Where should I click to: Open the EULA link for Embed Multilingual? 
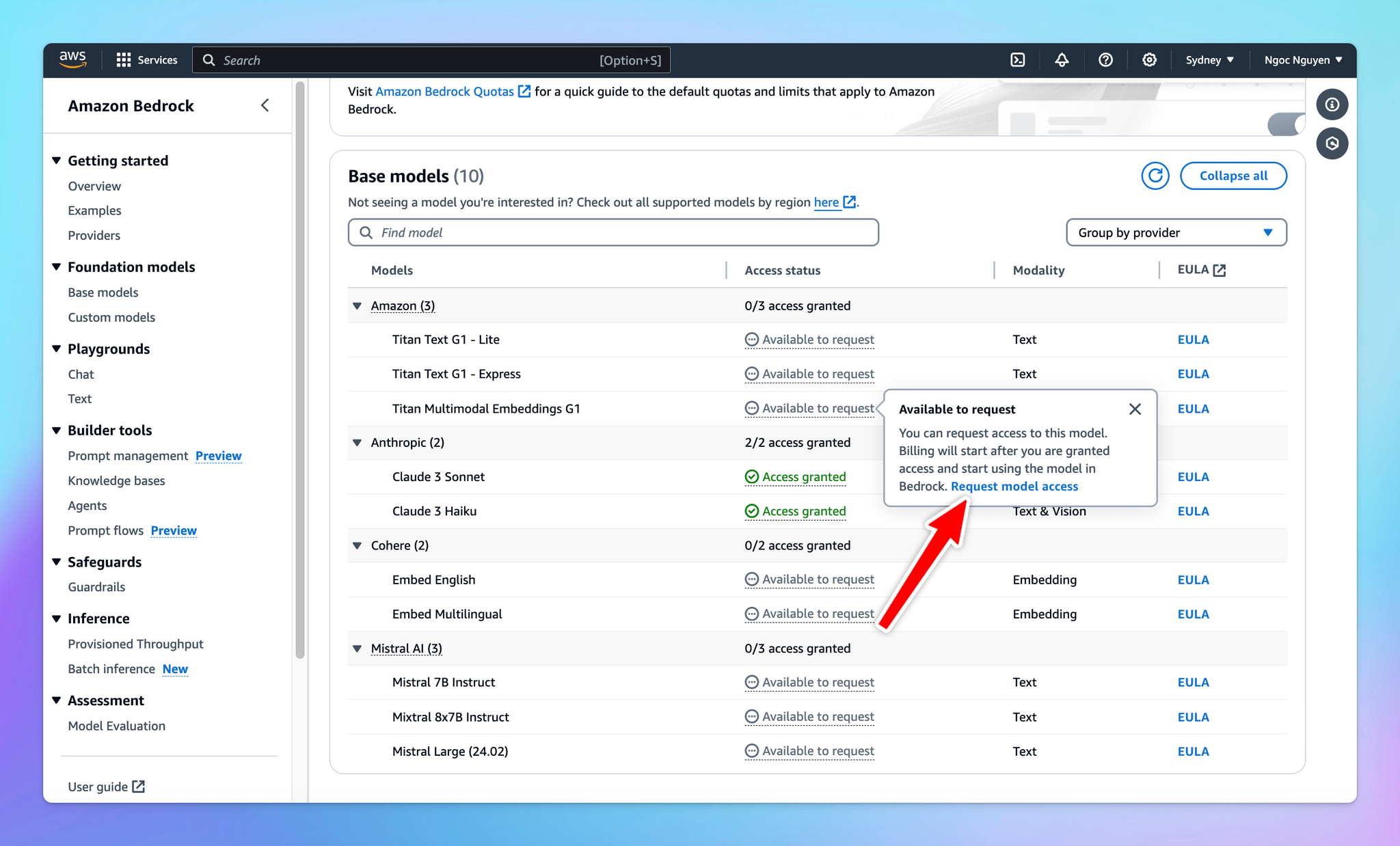(x=1193, y=614)
